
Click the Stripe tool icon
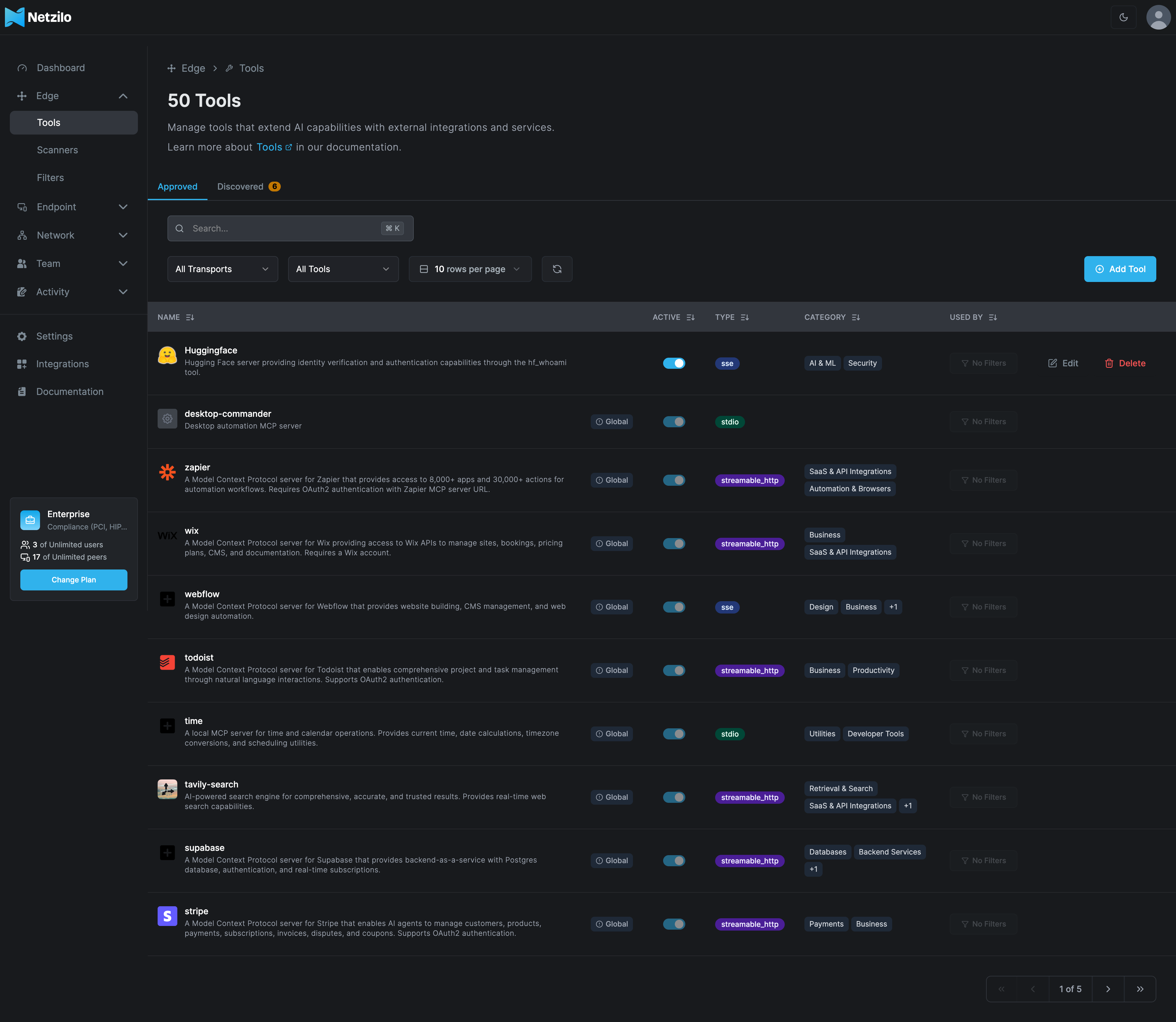[x=167, y=916]
